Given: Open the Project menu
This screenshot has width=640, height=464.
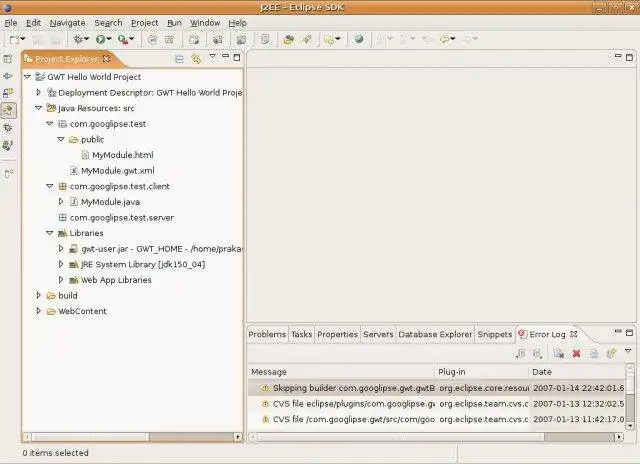Looking at the screenshot, I should 144,23.
